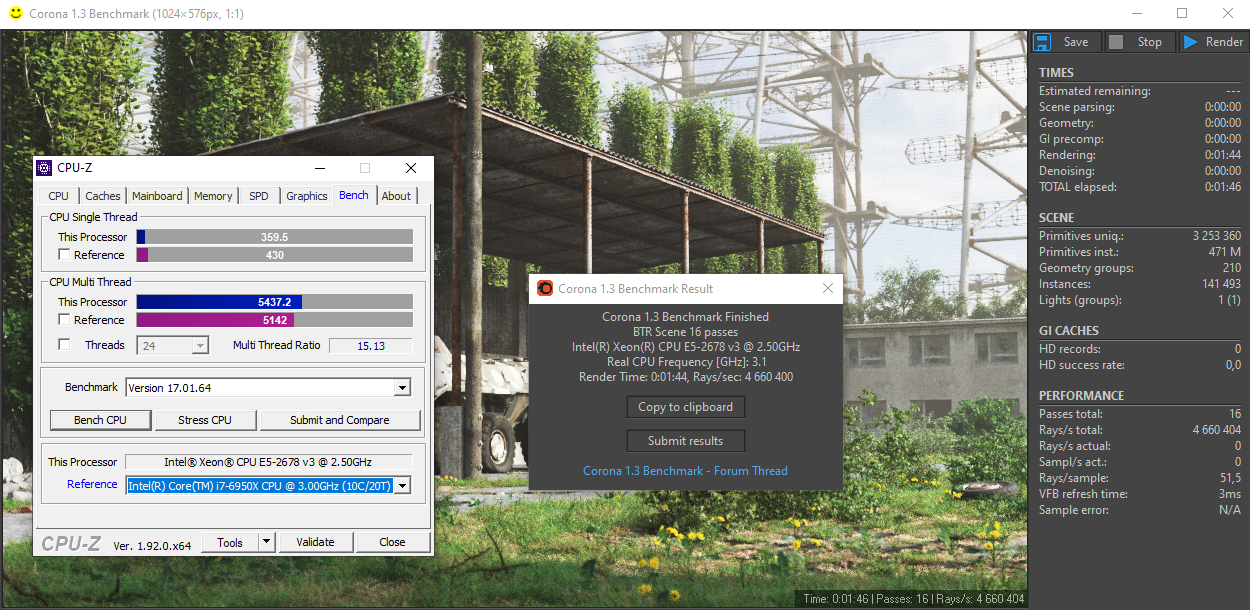This screenshot has width=1250, height=610.
Task: Enable Multi Thread Reference checkbox
Action: pos(64,320)
